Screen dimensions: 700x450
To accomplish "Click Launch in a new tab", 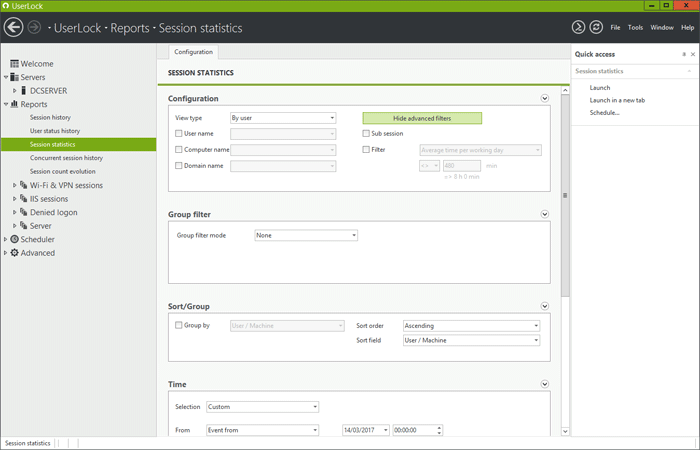I will pyautogui.click(x=617, y=100).
